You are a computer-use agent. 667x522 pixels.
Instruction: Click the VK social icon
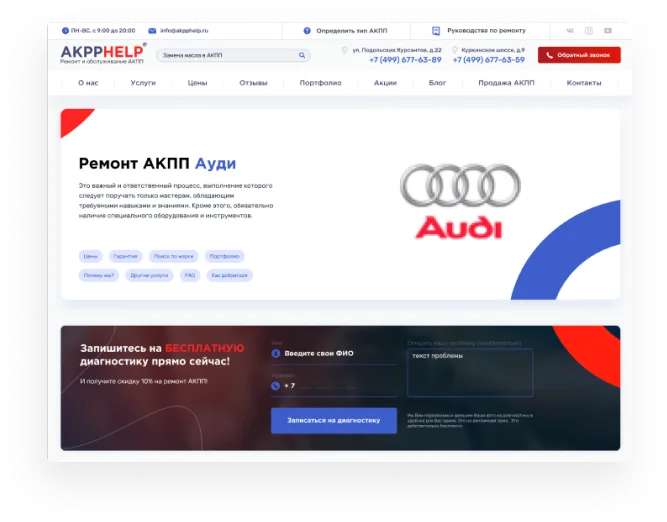click(570, 31)
